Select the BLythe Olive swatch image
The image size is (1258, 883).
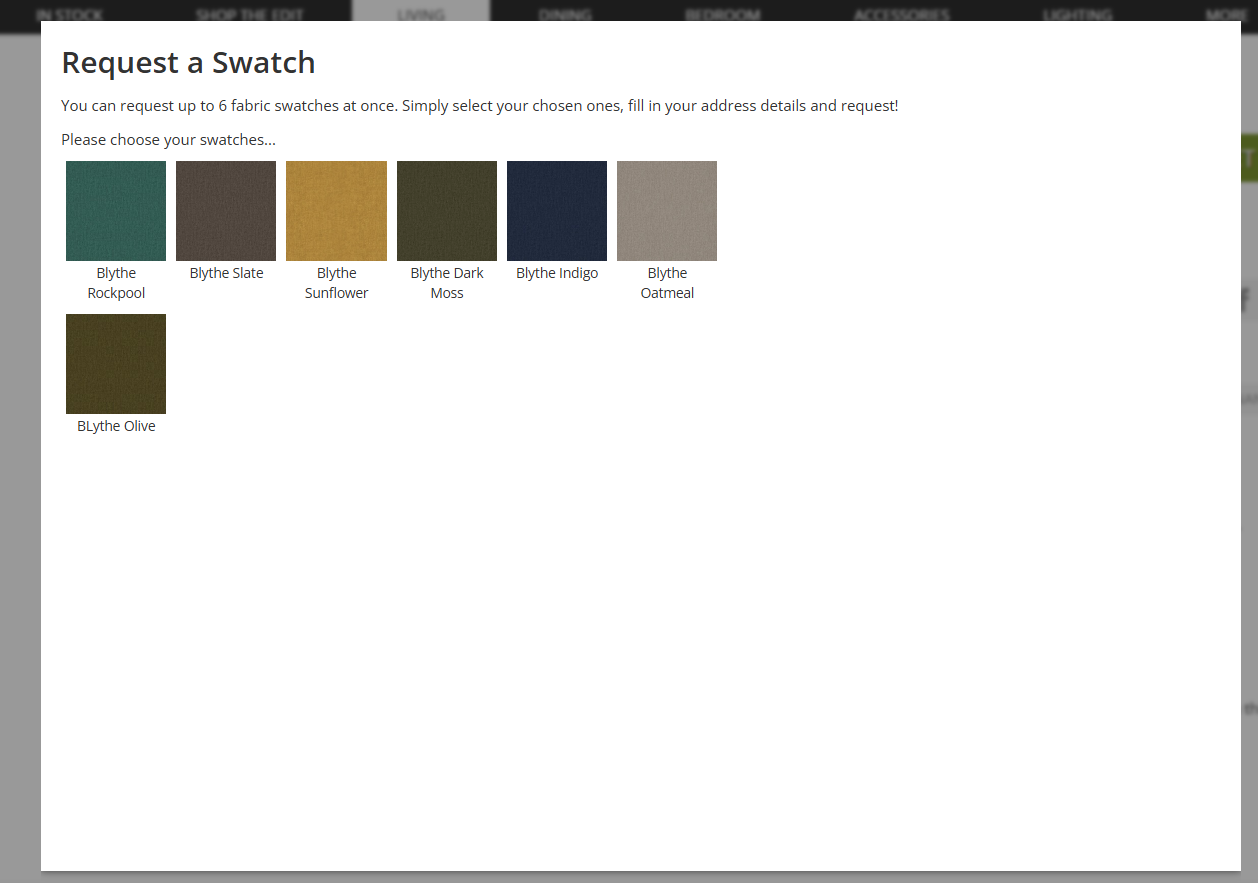click(116, 364)
